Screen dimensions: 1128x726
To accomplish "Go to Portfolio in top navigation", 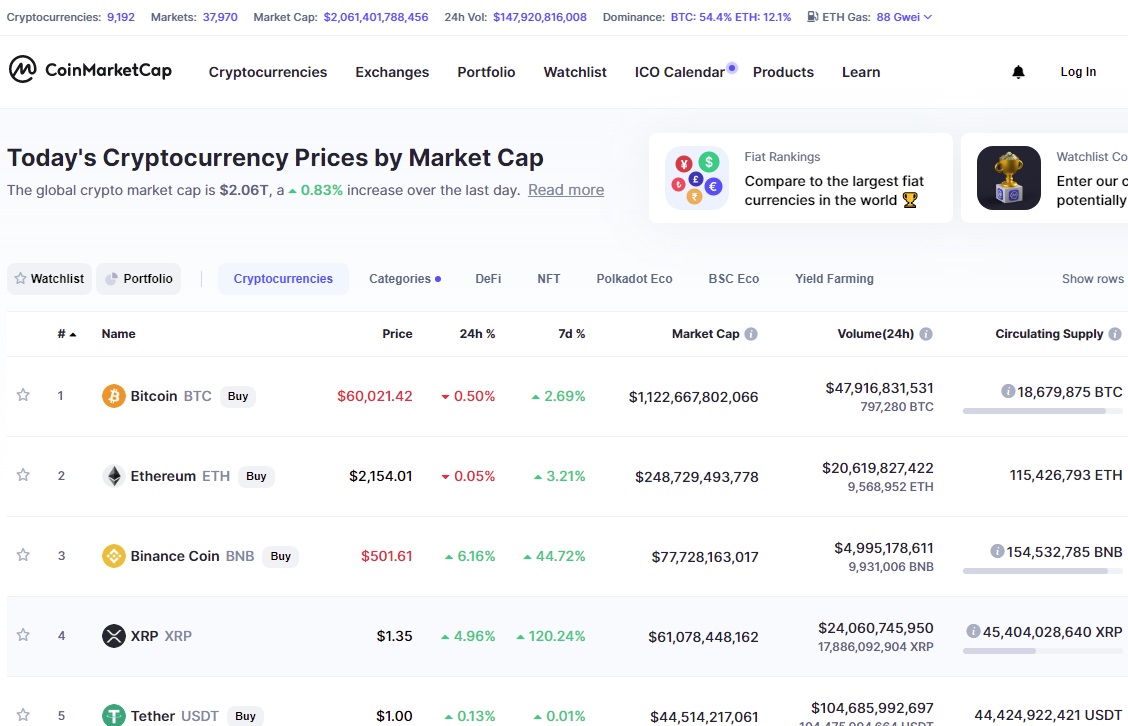I will (486, 72).
